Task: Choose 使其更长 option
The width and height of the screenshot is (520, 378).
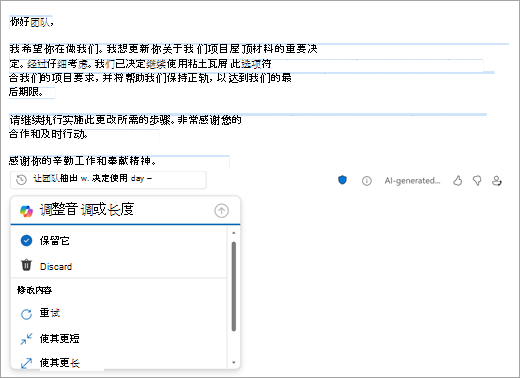Action: (119, 362)
